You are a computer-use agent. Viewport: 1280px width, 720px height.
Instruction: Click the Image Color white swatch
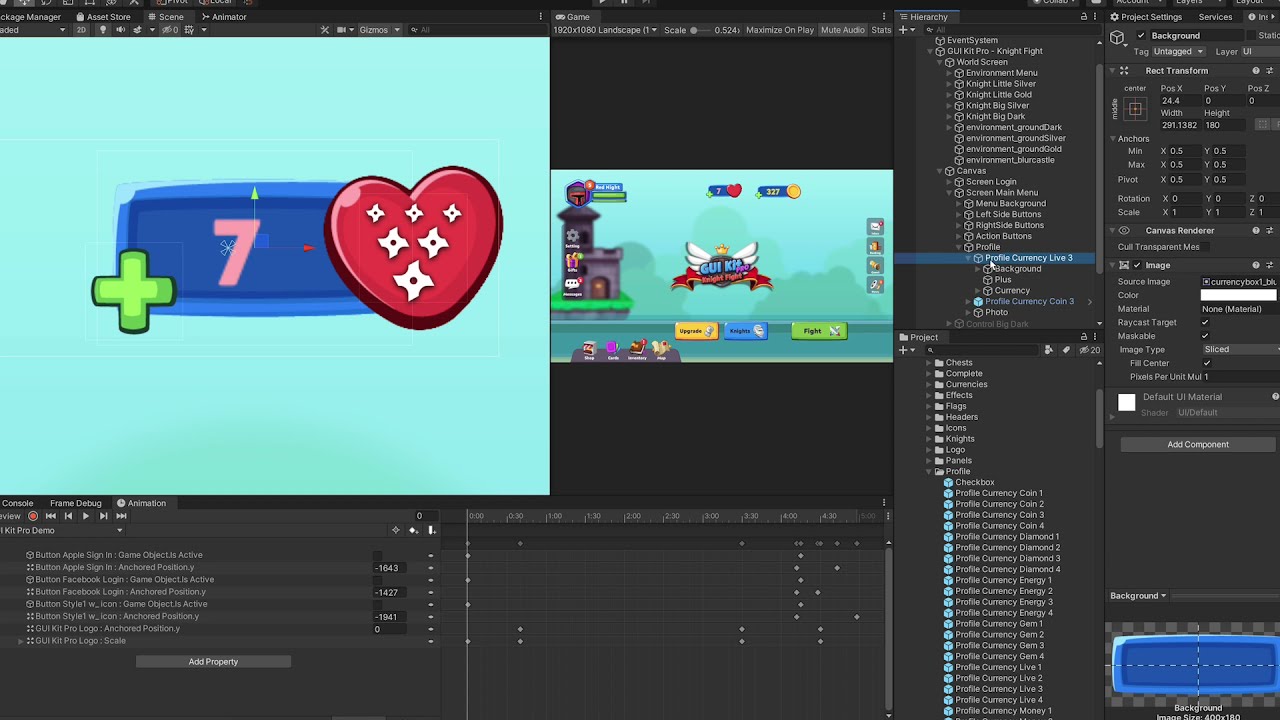[x=1240, y=295]
